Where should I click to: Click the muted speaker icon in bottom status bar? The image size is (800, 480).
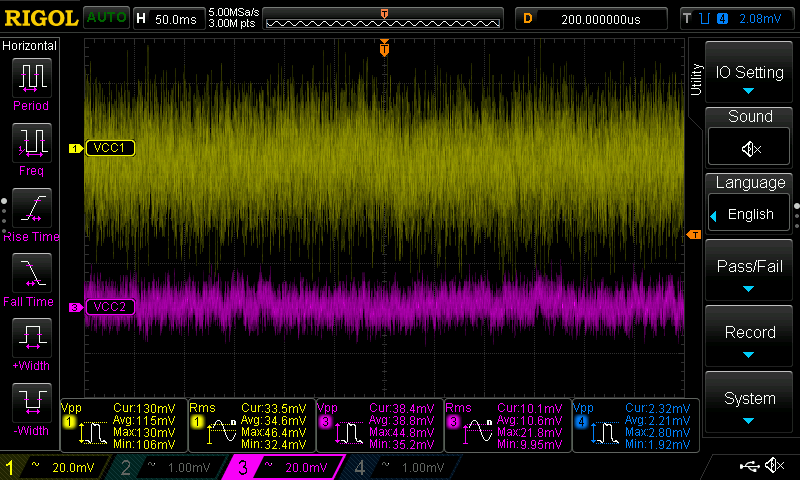774,466
